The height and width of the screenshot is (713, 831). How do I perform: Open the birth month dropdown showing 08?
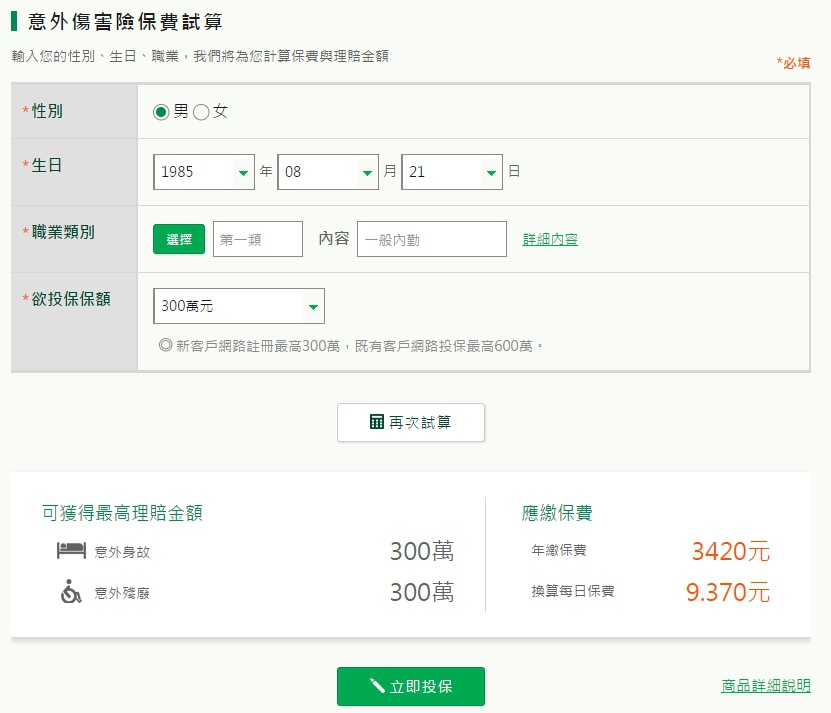(328, 172)
